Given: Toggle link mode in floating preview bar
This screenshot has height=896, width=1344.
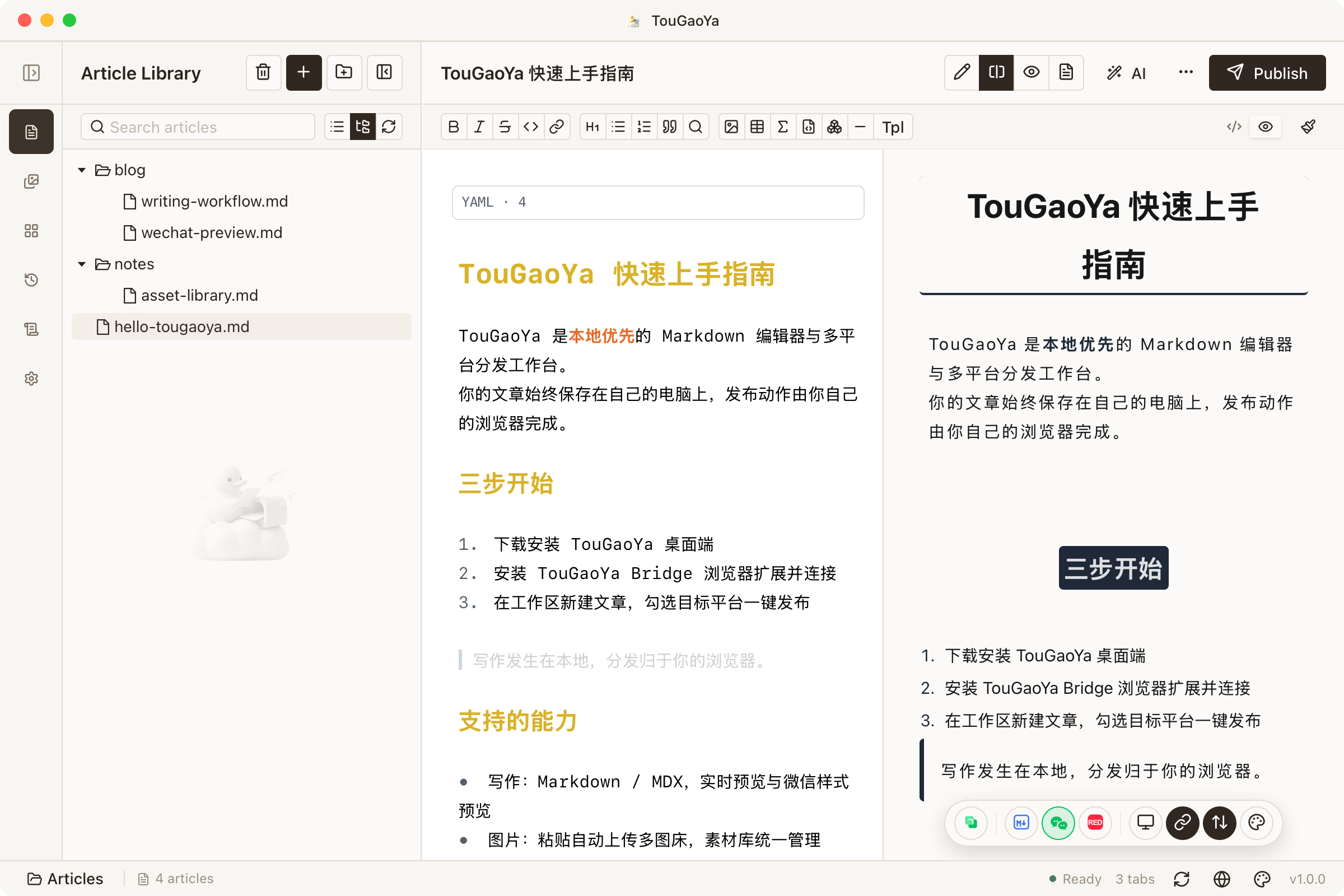Looking at the screenshot, I should point(1182,823).
